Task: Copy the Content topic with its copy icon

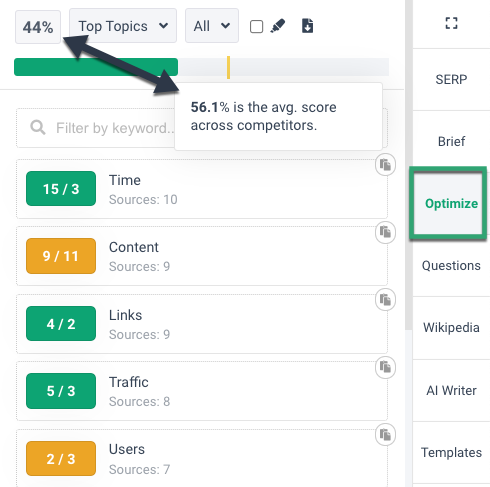Action: [x=385, y=232]
